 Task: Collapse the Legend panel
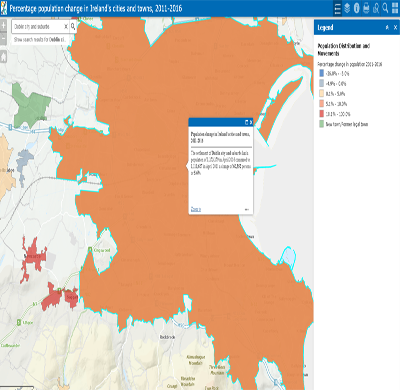point(387,28)
